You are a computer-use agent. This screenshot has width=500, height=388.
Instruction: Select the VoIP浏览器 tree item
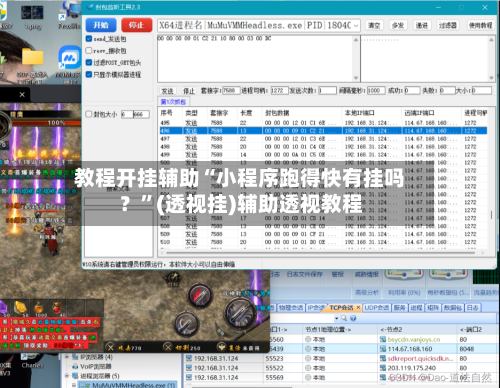pos(96,366)
